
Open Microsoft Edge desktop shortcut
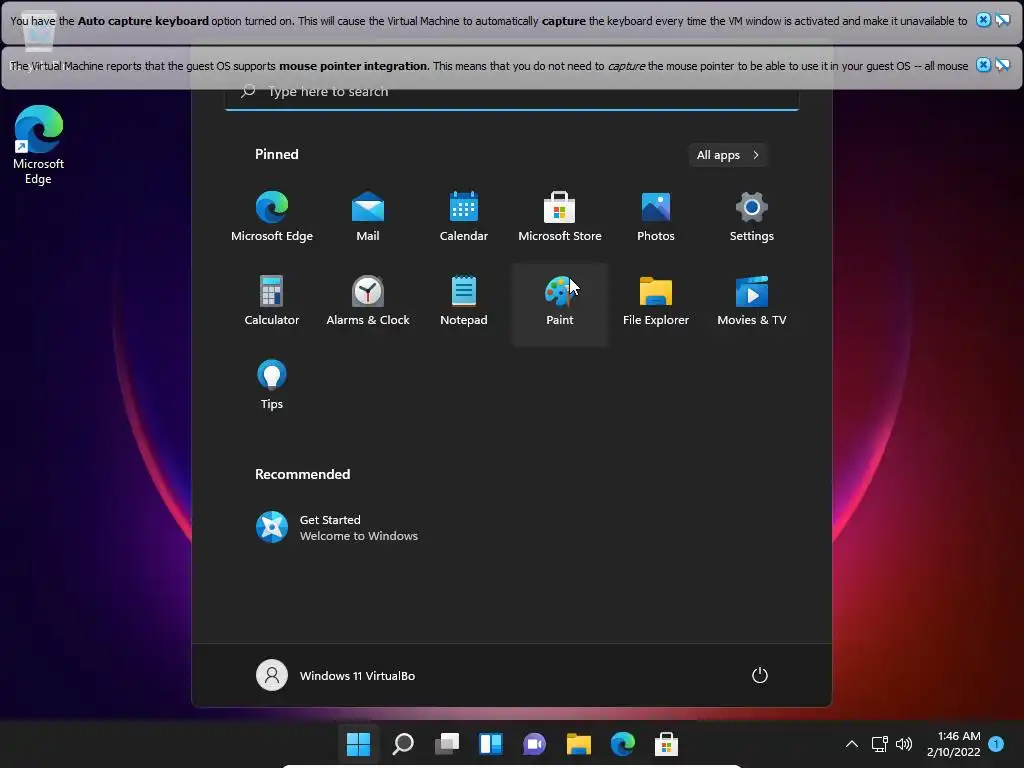[39, 144]
